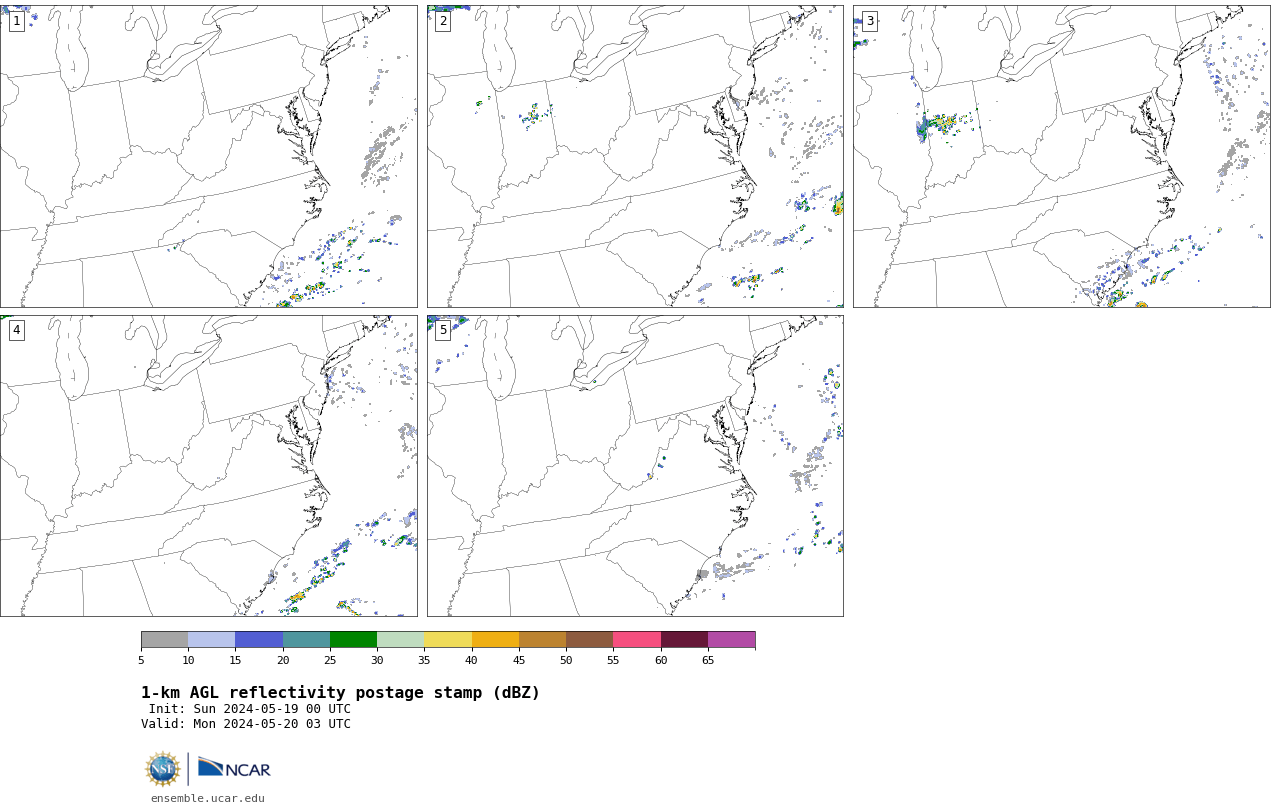Screen dimensions: 1280x809
Task: Click the dark green 25-30 dBZ swatch
Action: click(x=353, y=640)
